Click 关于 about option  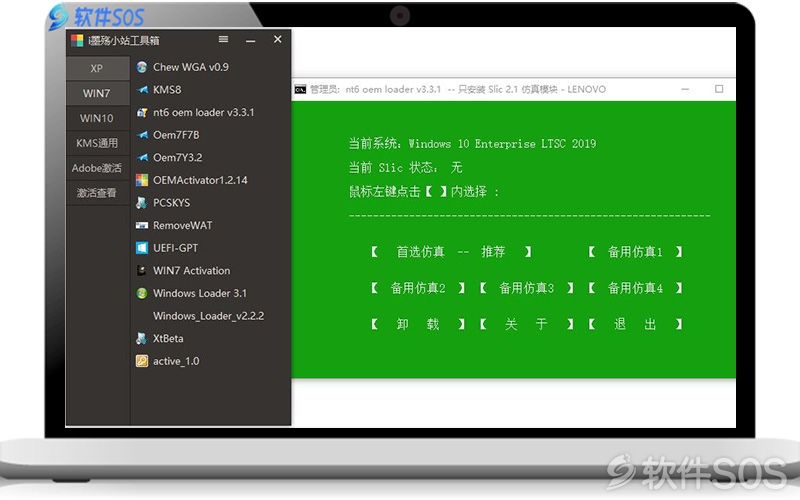(x=527, y=324)
